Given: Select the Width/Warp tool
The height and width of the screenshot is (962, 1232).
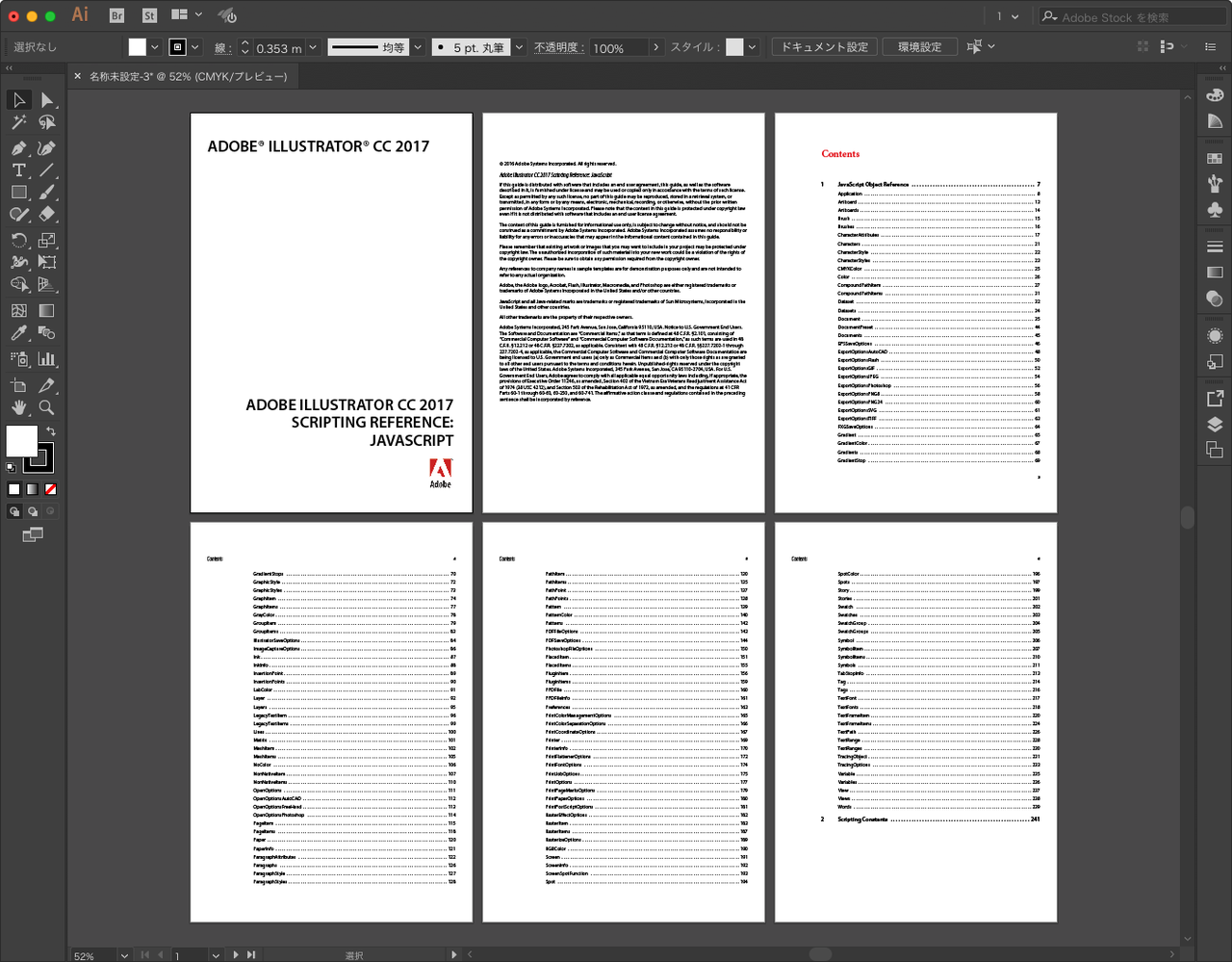Looking at the screenshot, I should point(18,262).
